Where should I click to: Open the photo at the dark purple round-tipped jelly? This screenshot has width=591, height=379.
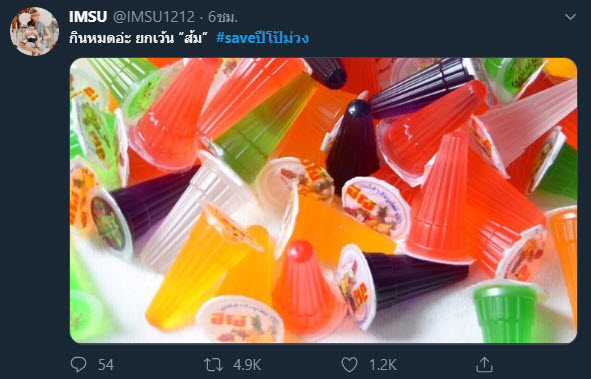[353, 143]
